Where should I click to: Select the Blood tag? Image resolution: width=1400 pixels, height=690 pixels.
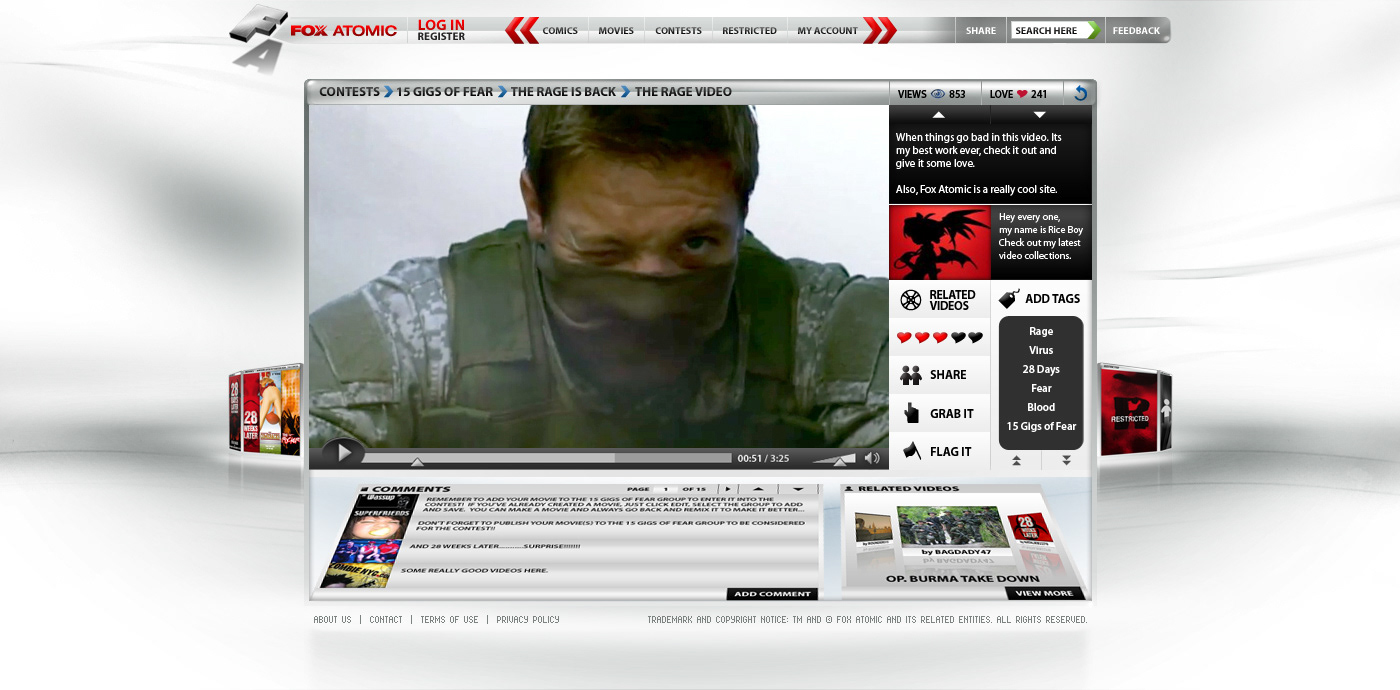tap(1041, 408)
